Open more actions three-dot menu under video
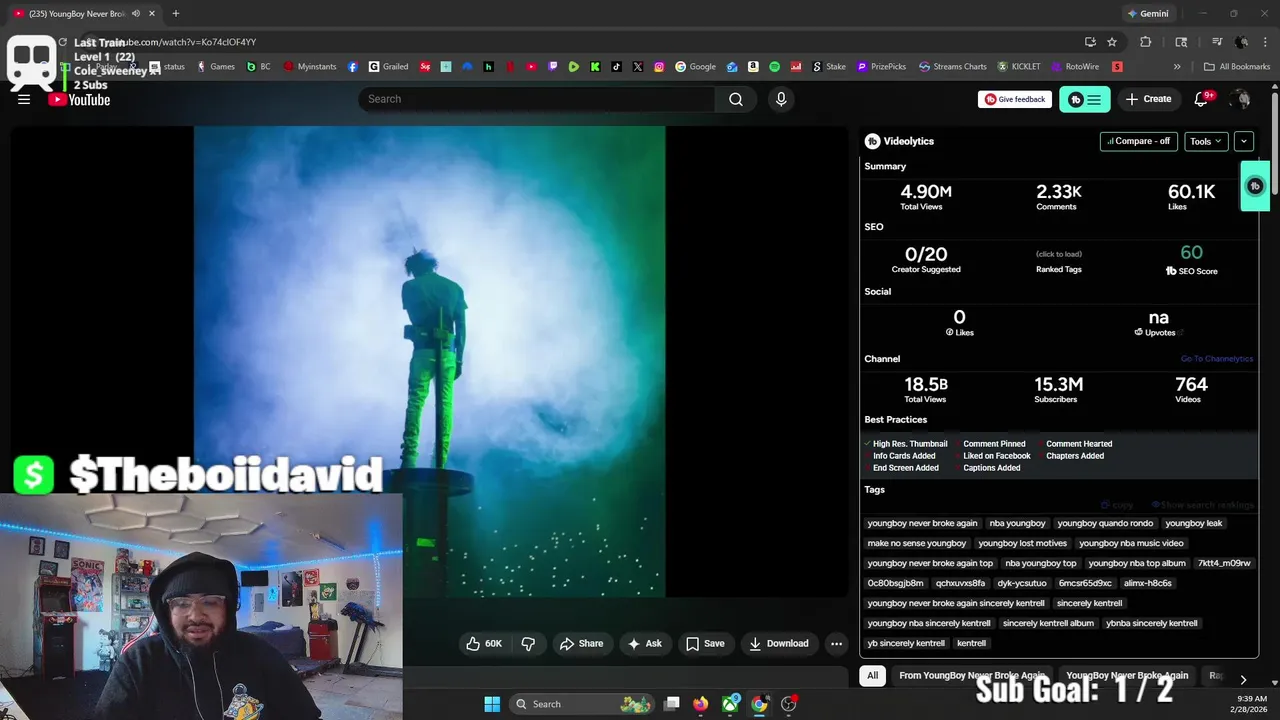Image resolution: width=1280 pixels, height=720 pixels. [x=837, y=643]
